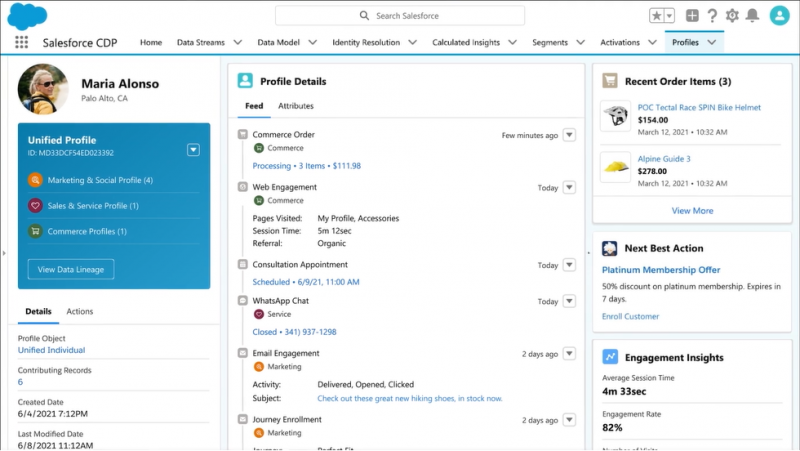
Task: Open the Identity Resolution tab
Action: pyautogui.click(x=366, y=42)
